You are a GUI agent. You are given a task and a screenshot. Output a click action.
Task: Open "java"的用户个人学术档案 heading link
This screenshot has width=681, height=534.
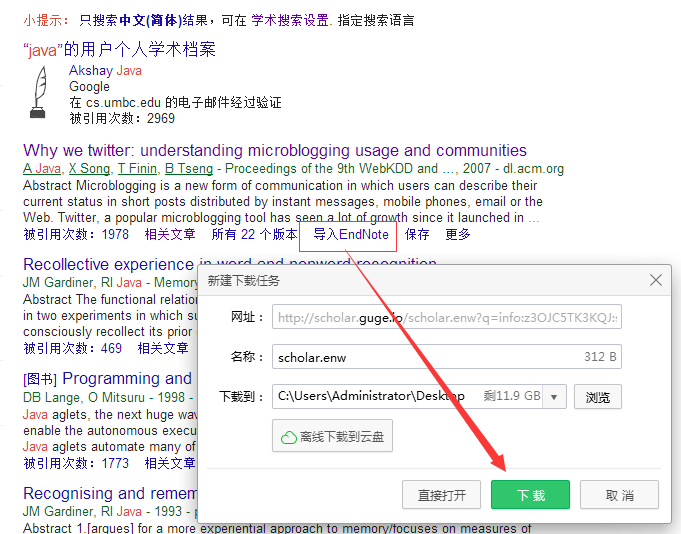pyautogui.click(x=119, y=49)
